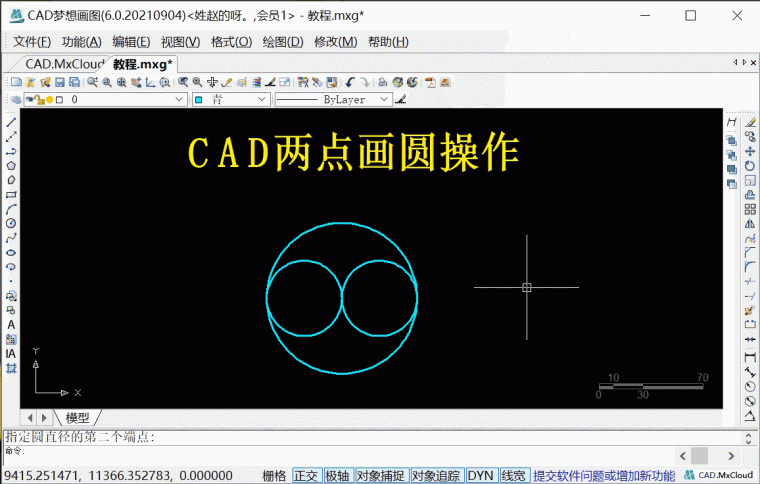
Task: Toggle the 线宽 lineweight display
Action: [514, 476]
